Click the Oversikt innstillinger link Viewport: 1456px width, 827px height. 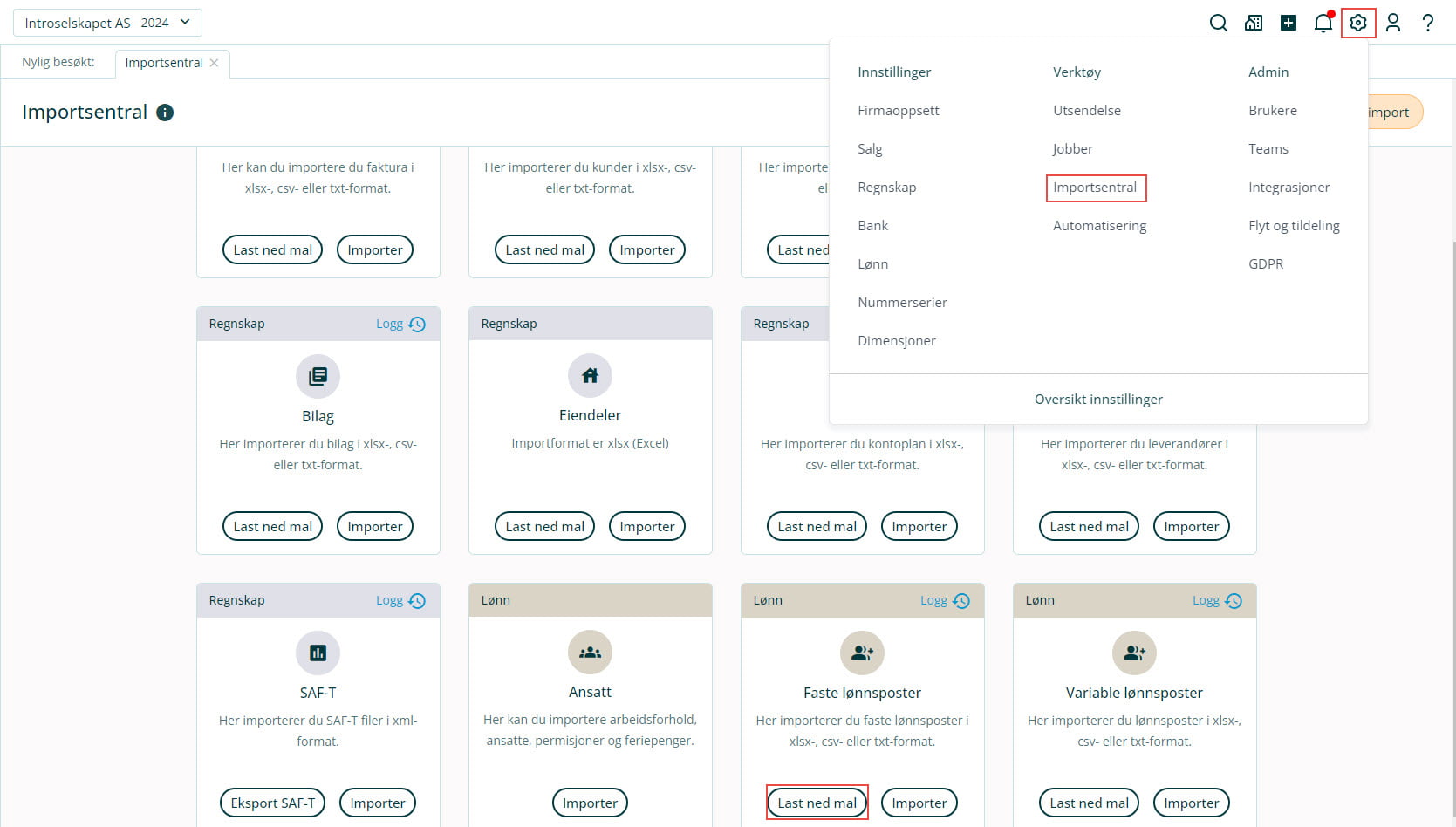point(1098,400)
